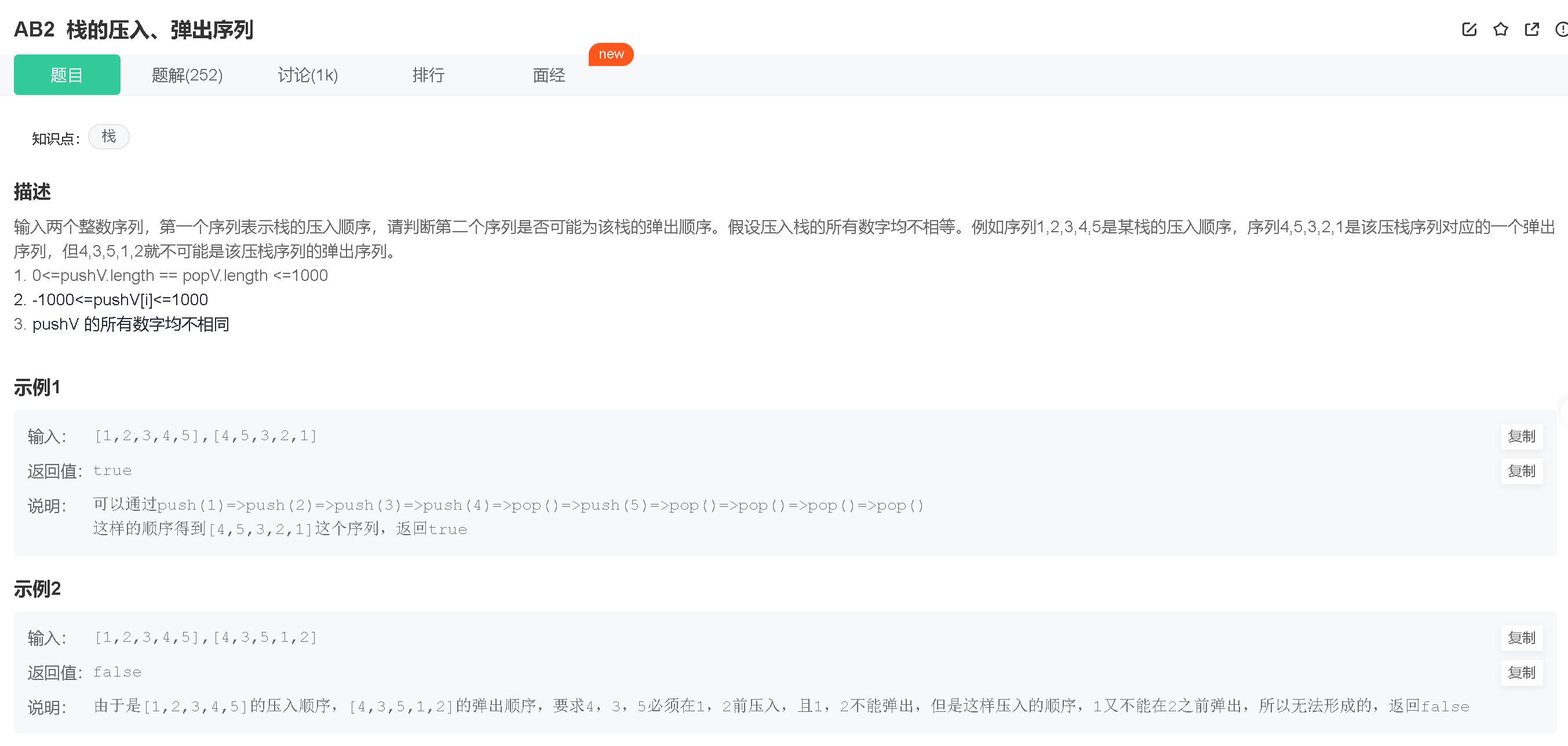Image resolution: width=1568 pixels, height=746 pixels.
Task: Click example 1 input text [4,5,3,2,1]
Action: click(265, 436)
